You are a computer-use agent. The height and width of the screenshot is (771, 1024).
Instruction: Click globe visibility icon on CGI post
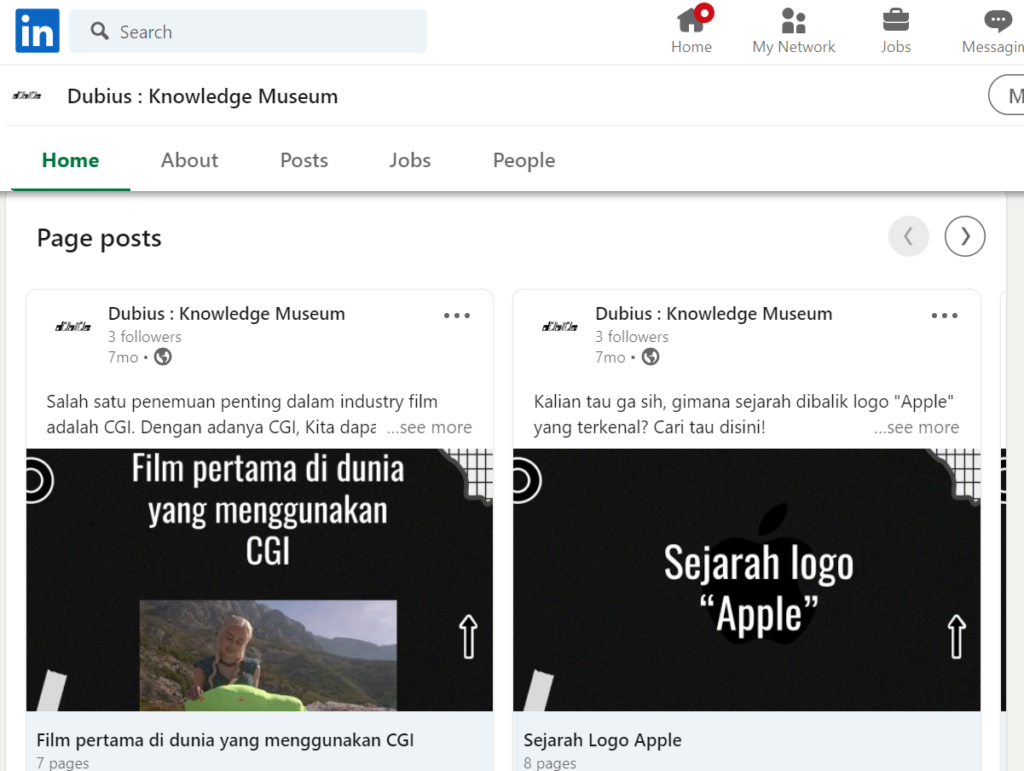coord(163,357)
